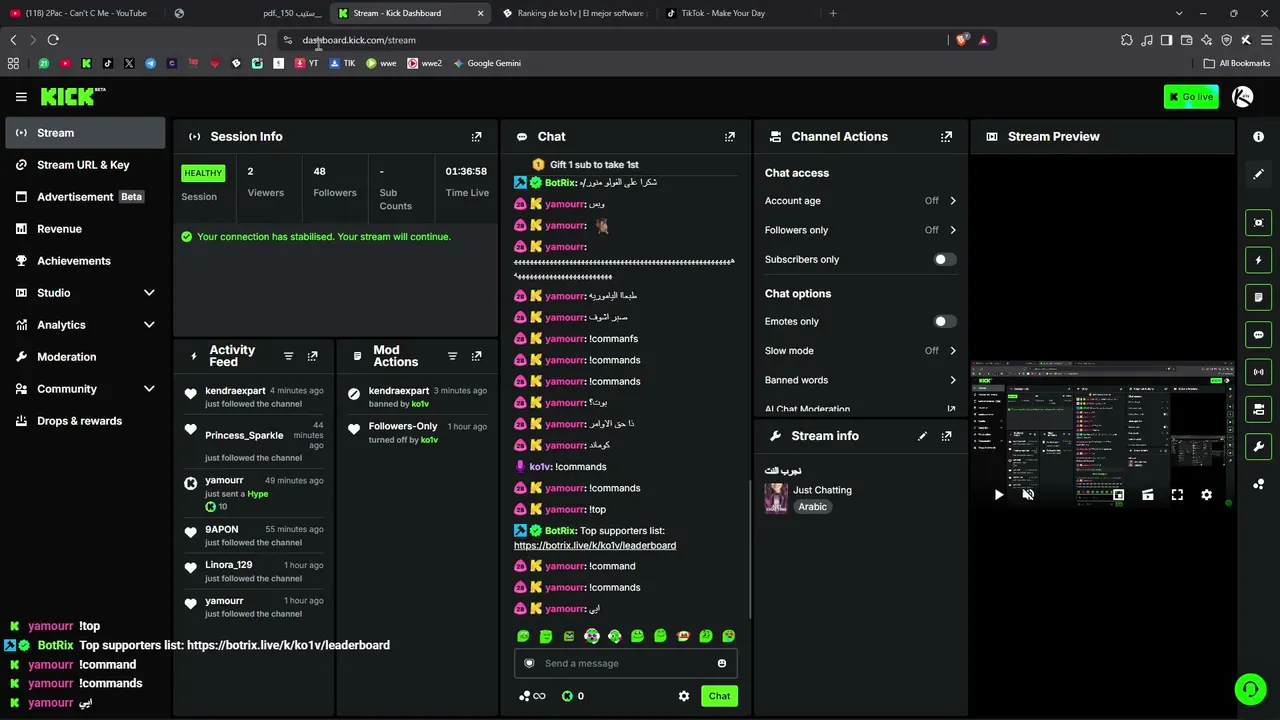1280x720 pixels.
Task: Open stream preview player settings gear
Action: pos(1206,495)
